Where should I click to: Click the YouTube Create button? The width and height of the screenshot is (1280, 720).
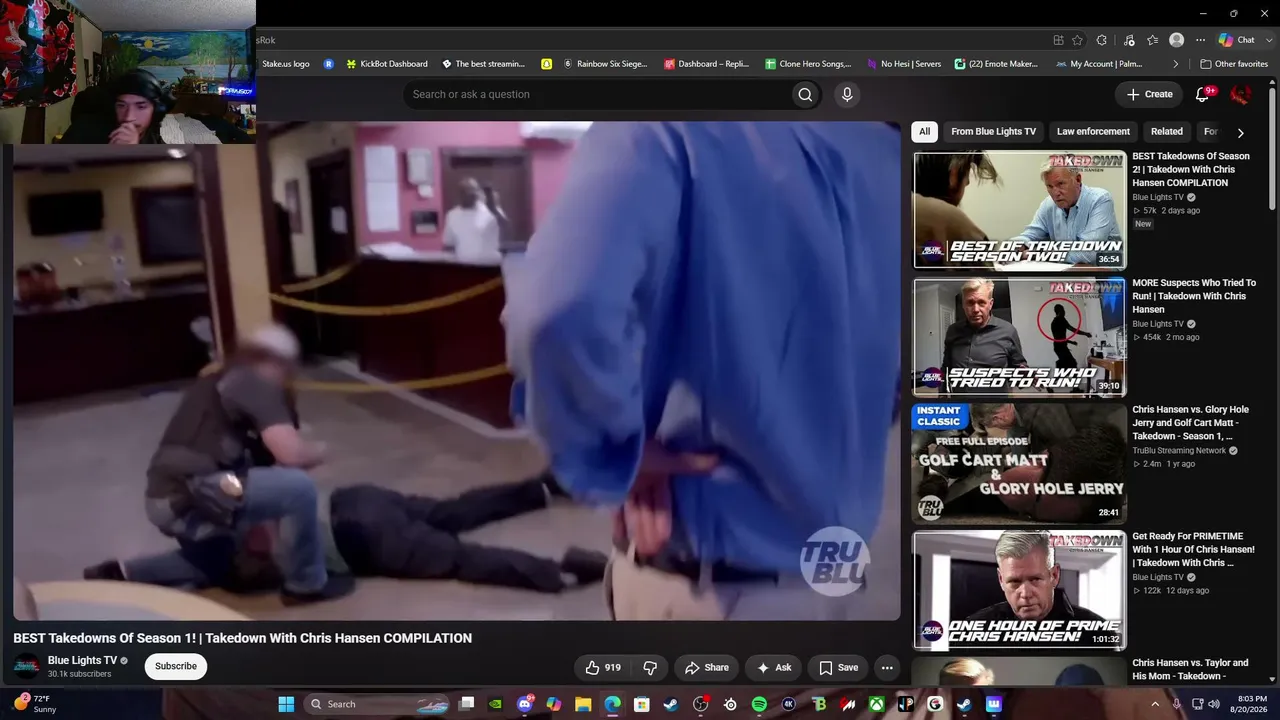pyautogui.click(x=1149, y=94)
